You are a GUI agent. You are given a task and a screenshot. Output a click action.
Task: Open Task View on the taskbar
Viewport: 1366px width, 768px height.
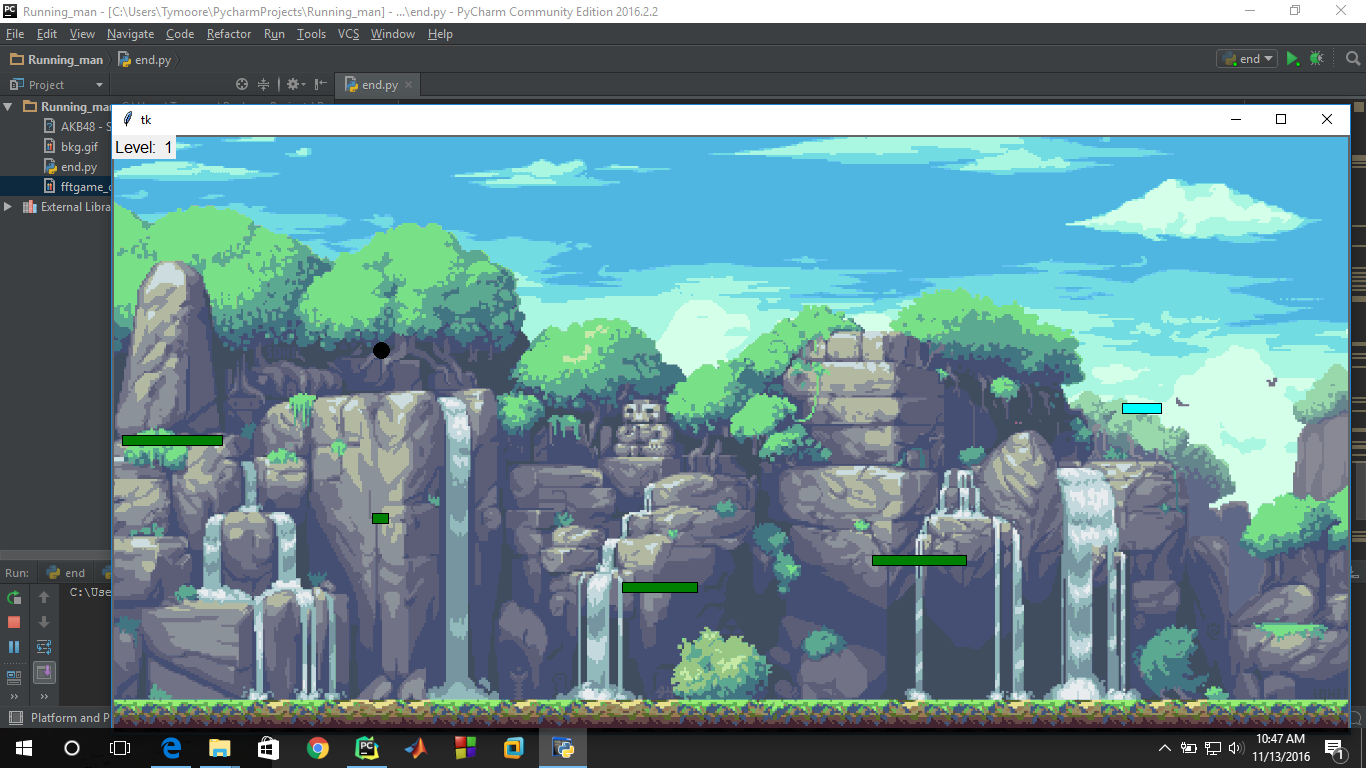[120, 748]
